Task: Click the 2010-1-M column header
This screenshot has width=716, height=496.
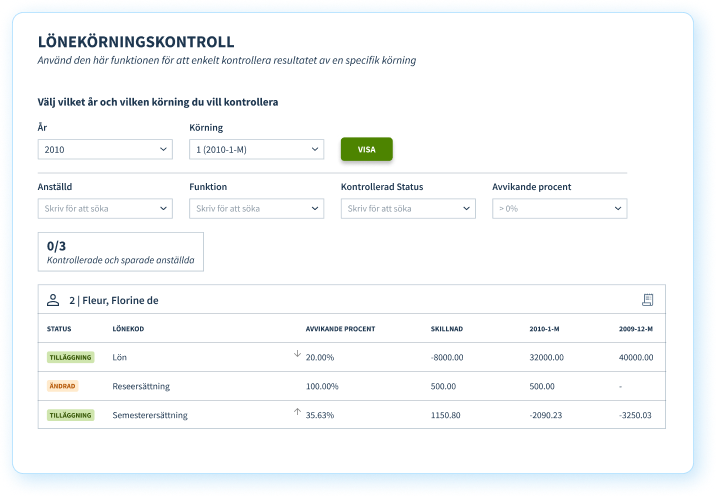Action: pos(544,329)
